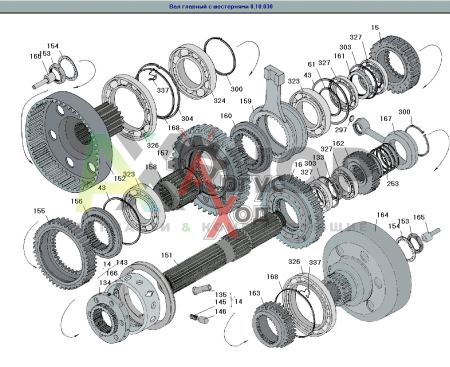Viewport: 450px width, 367px height.
Task: Select part number label 304
Action: [x=187, y=118]
